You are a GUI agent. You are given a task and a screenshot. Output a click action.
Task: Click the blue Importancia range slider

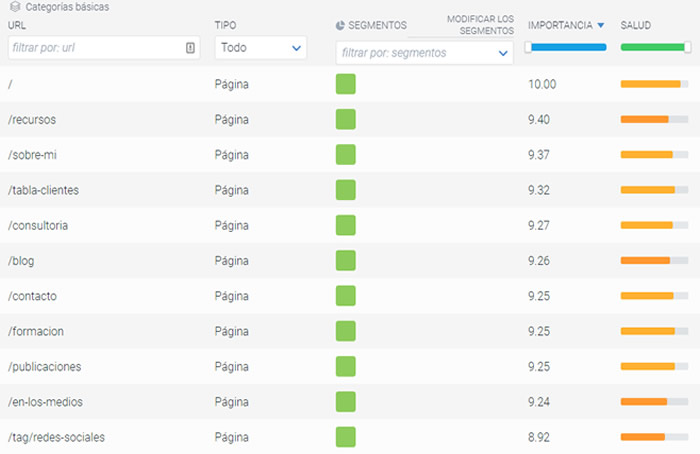coord(566,47)
